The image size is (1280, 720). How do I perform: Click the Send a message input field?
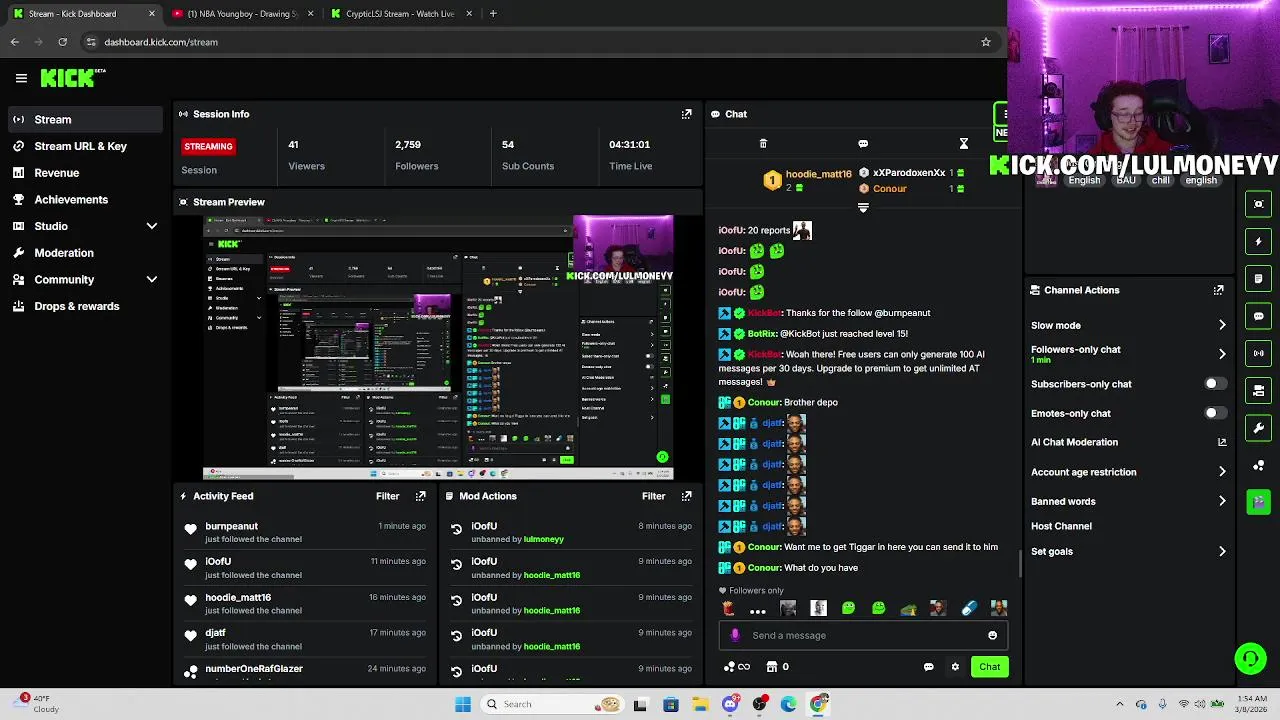[x=863, y=635]
